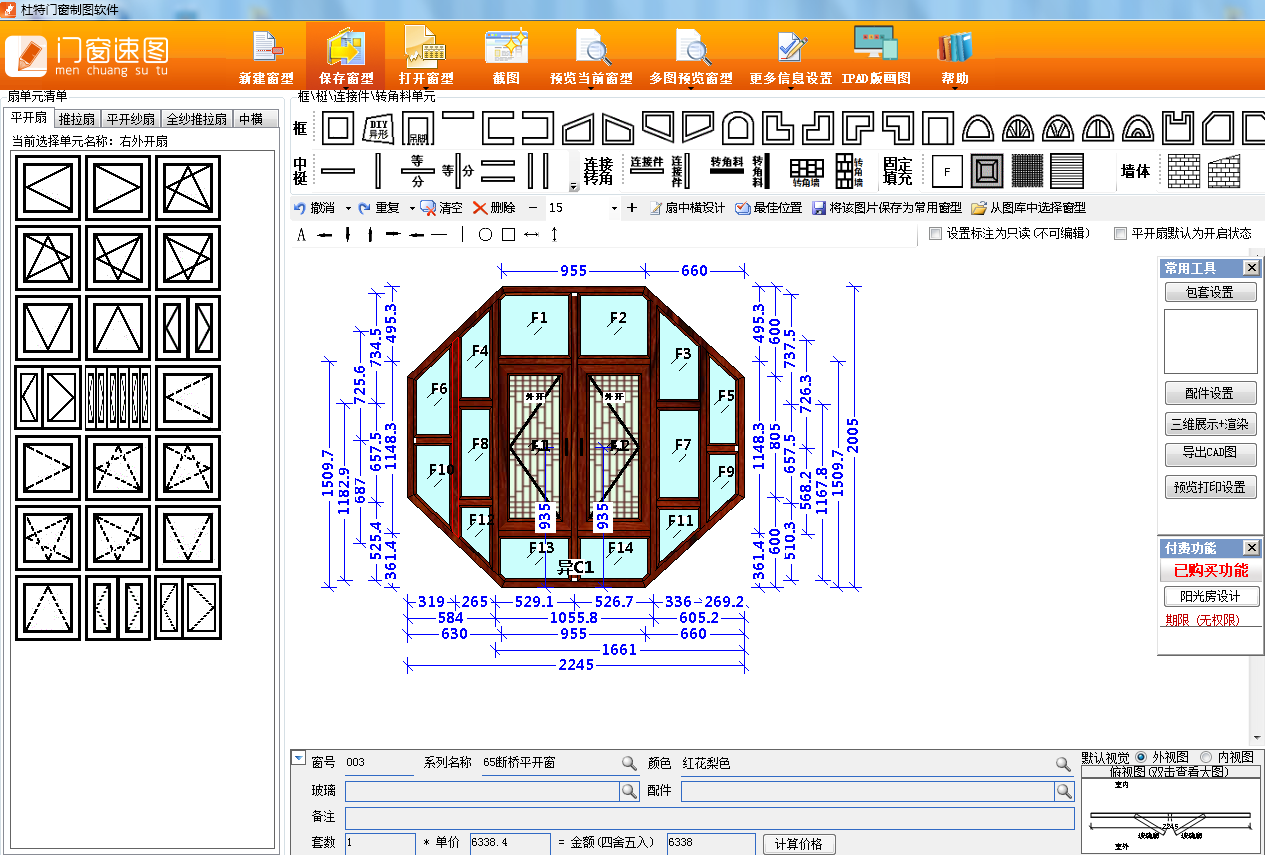Select the horizontal dimension arrow tool
This screenshot has width=1265, height=855.
pyautogui.click(x=531, y=234)
